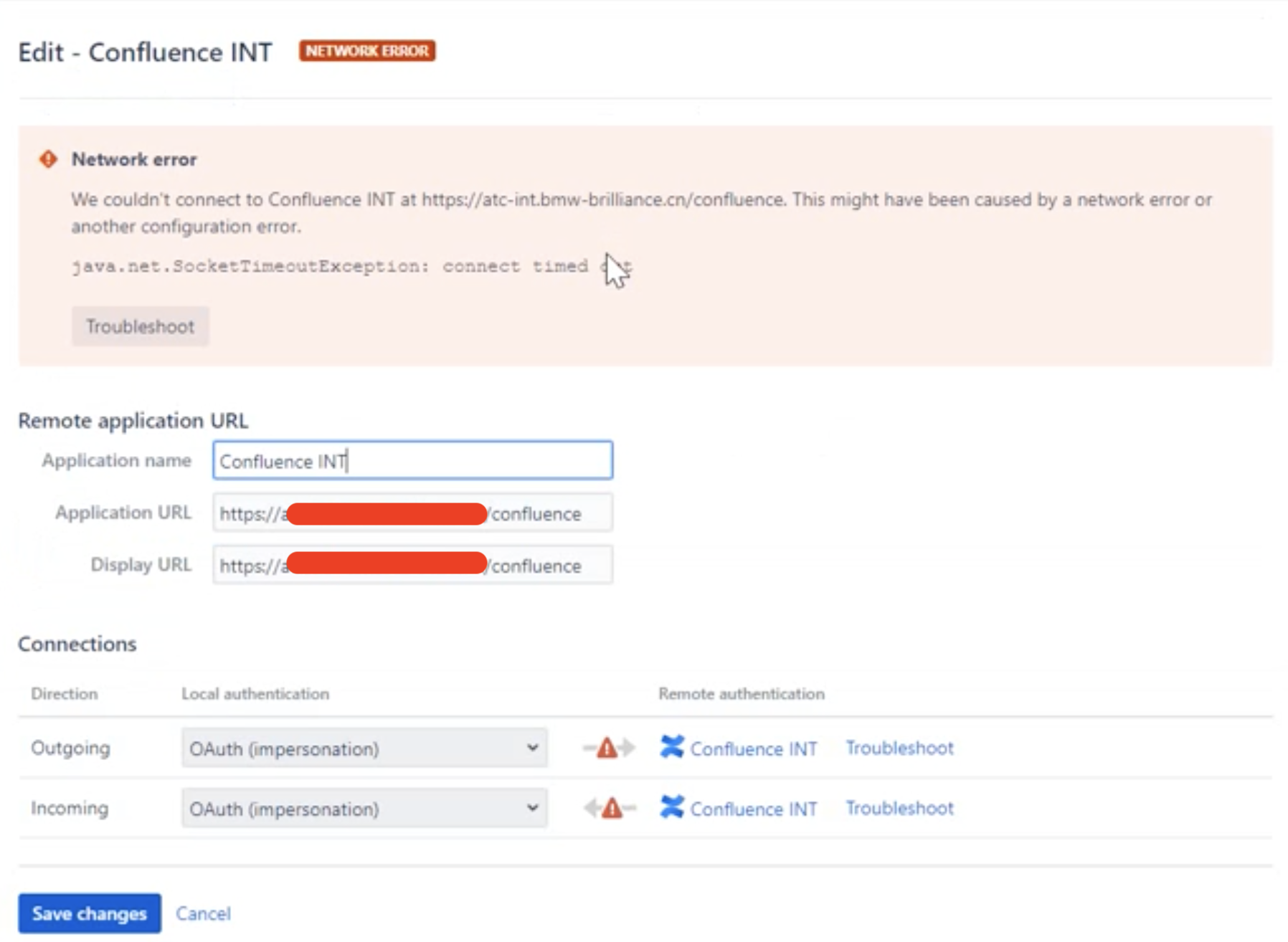The width and height of the screenshot is (1288, 942).
Task: Click the Network error warning diamond icon
Action: click(48, 159)
